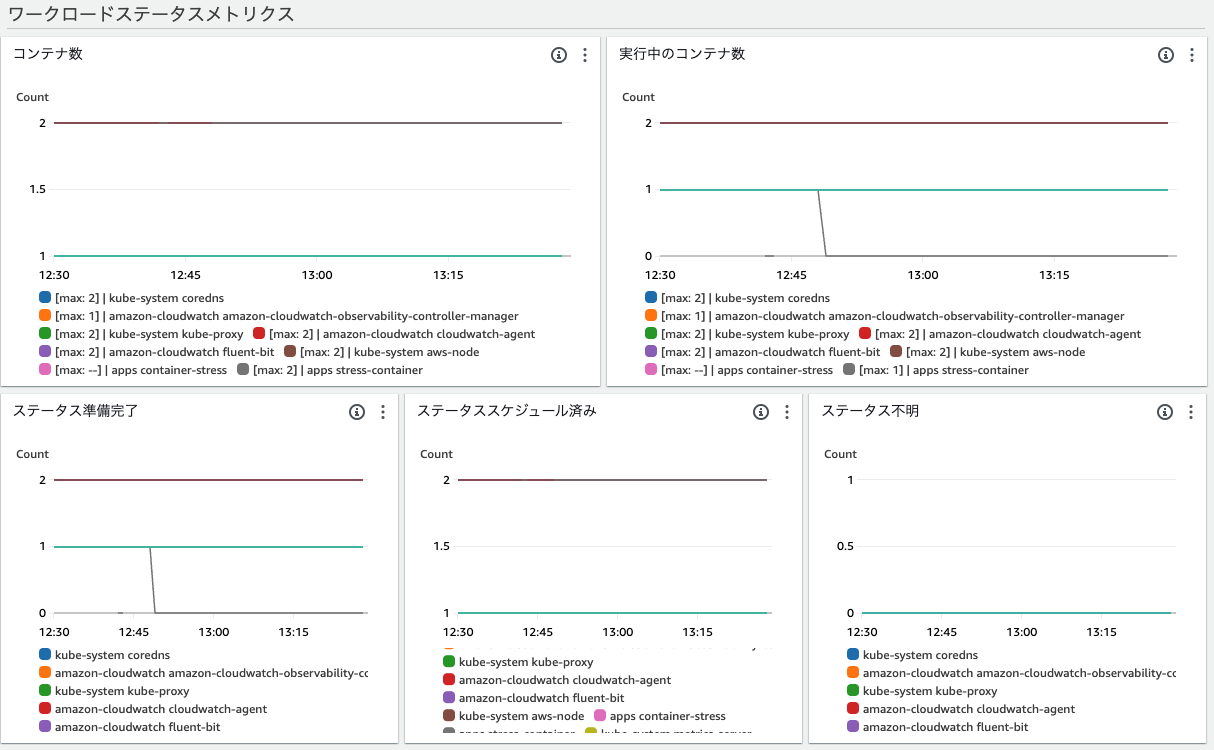Toggle purple fluent-bit swatch in 実行中のコンテナ数 legend
This screenshot has width=1214, height=750.
pyautogui.click(x=651, y=352)
